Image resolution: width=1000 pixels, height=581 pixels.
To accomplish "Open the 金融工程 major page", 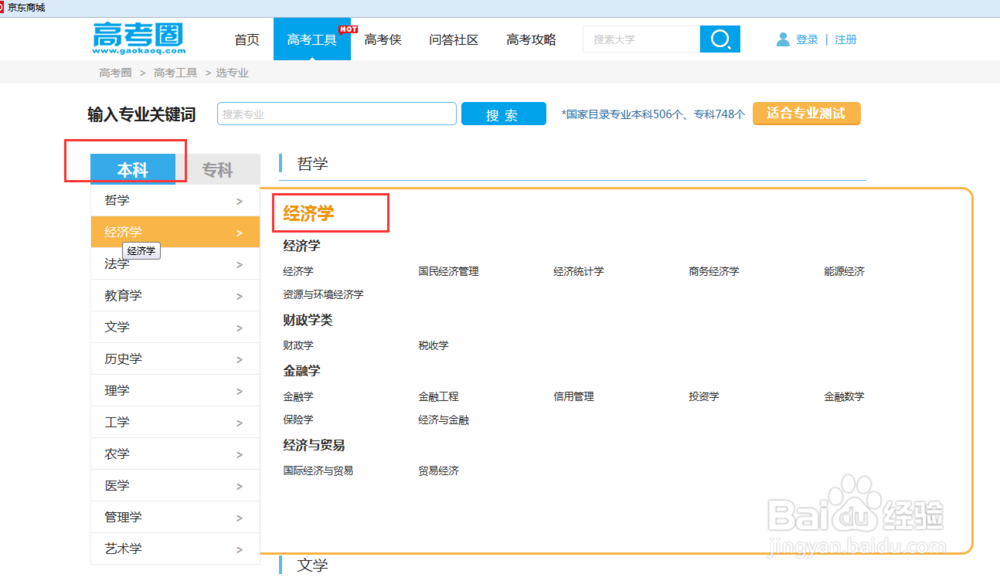I will [438, 395].
